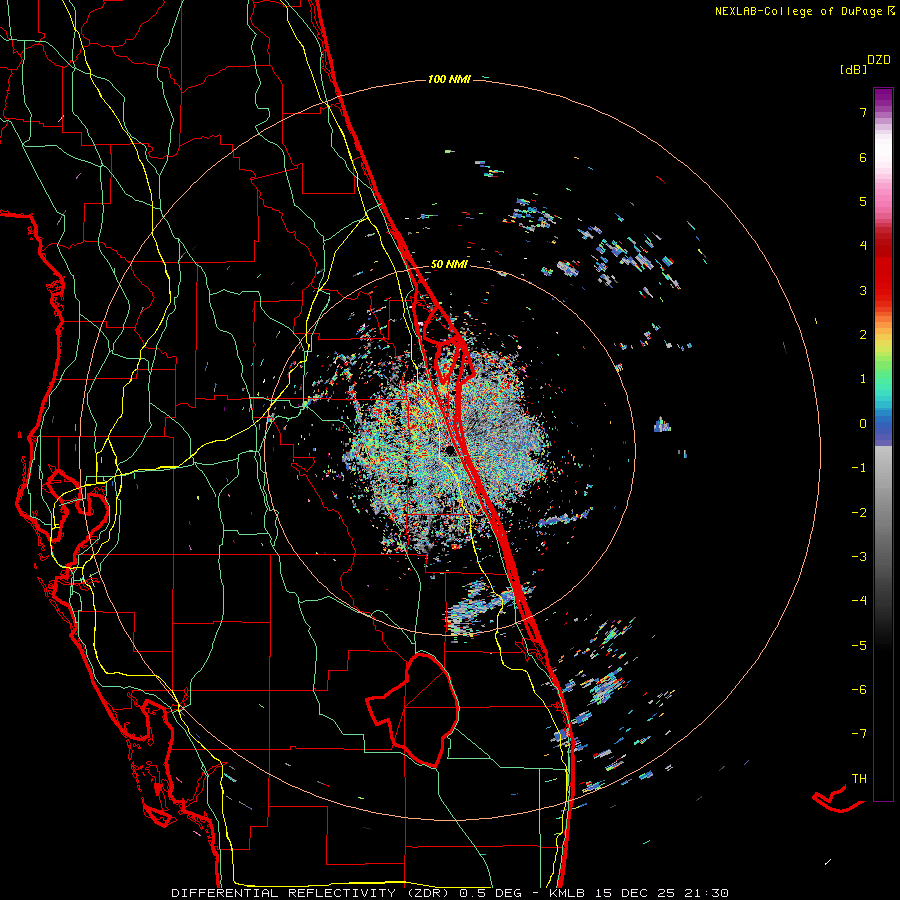Click the 50 NMI range ring label

click(x=449, y=265)
